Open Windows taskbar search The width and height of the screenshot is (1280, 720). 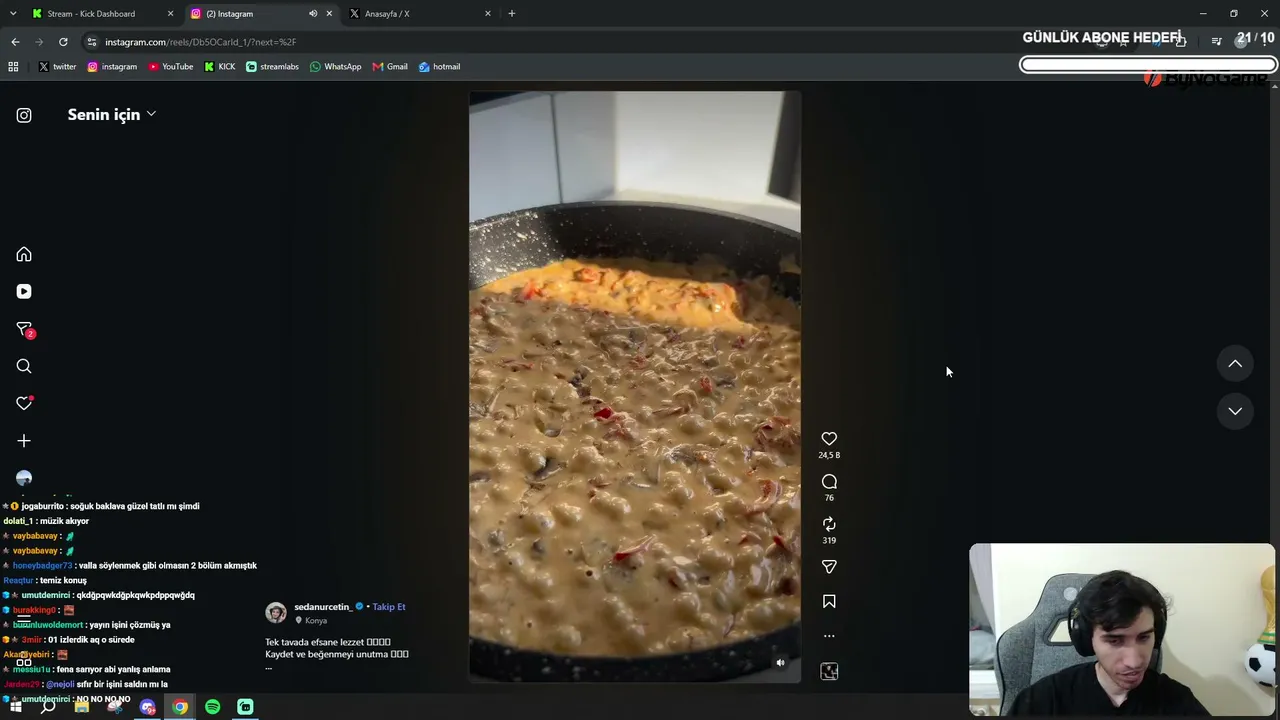click(48, 707)
